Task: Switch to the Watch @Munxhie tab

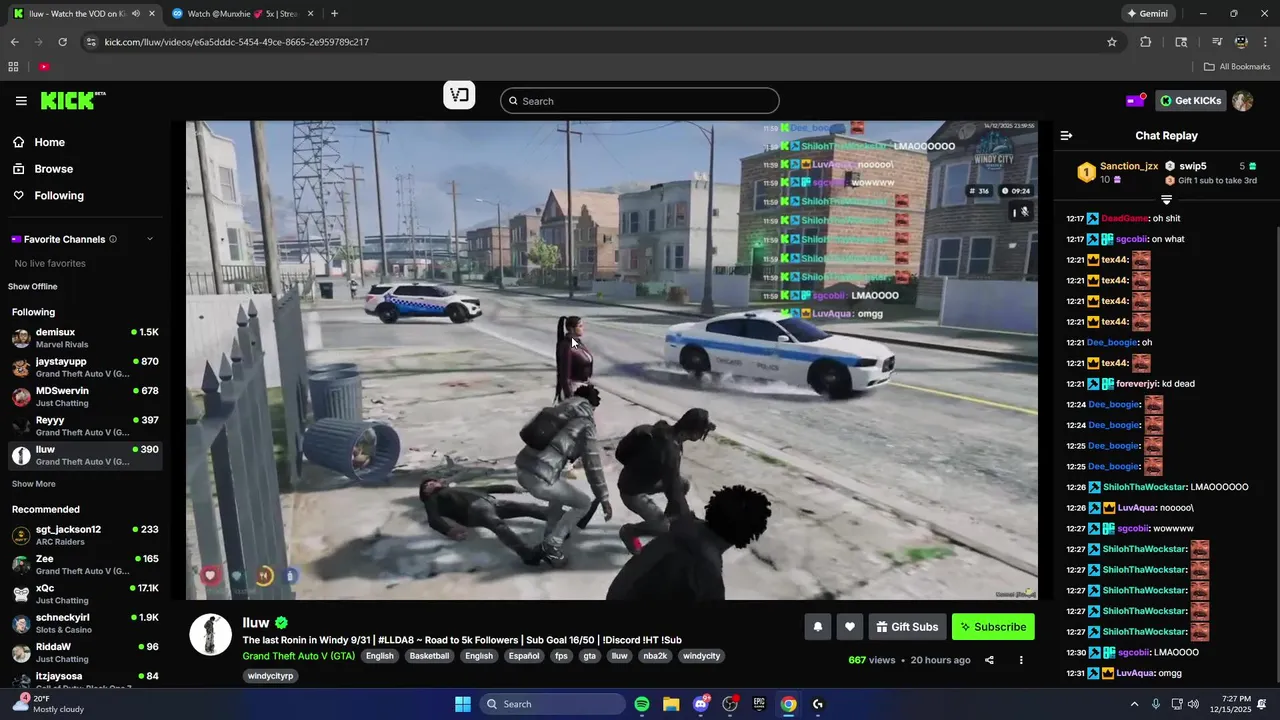Action: [x=242, y=14]
